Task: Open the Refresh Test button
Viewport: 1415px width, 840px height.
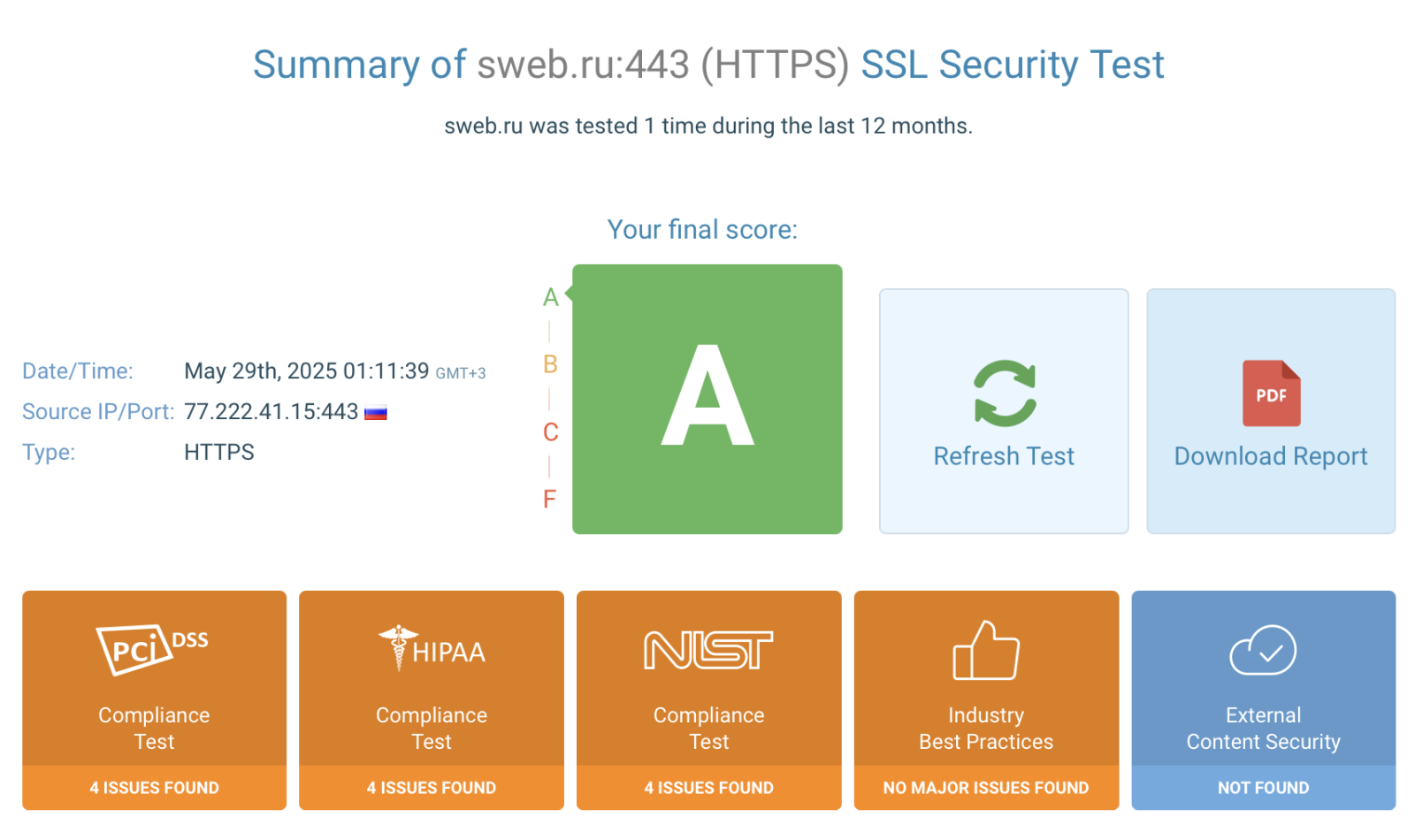Action: pyautogui.click(x=1004, y=456)
